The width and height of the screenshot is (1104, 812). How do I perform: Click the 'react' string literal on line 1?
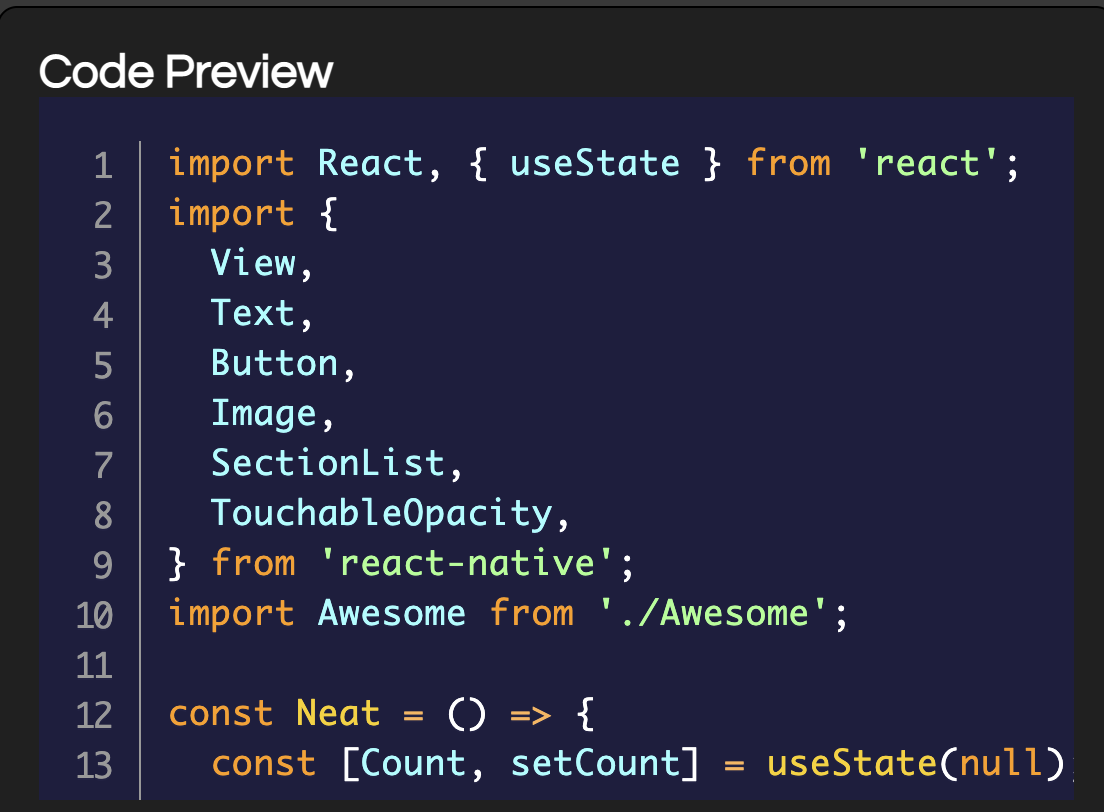[x=927, y=163]
